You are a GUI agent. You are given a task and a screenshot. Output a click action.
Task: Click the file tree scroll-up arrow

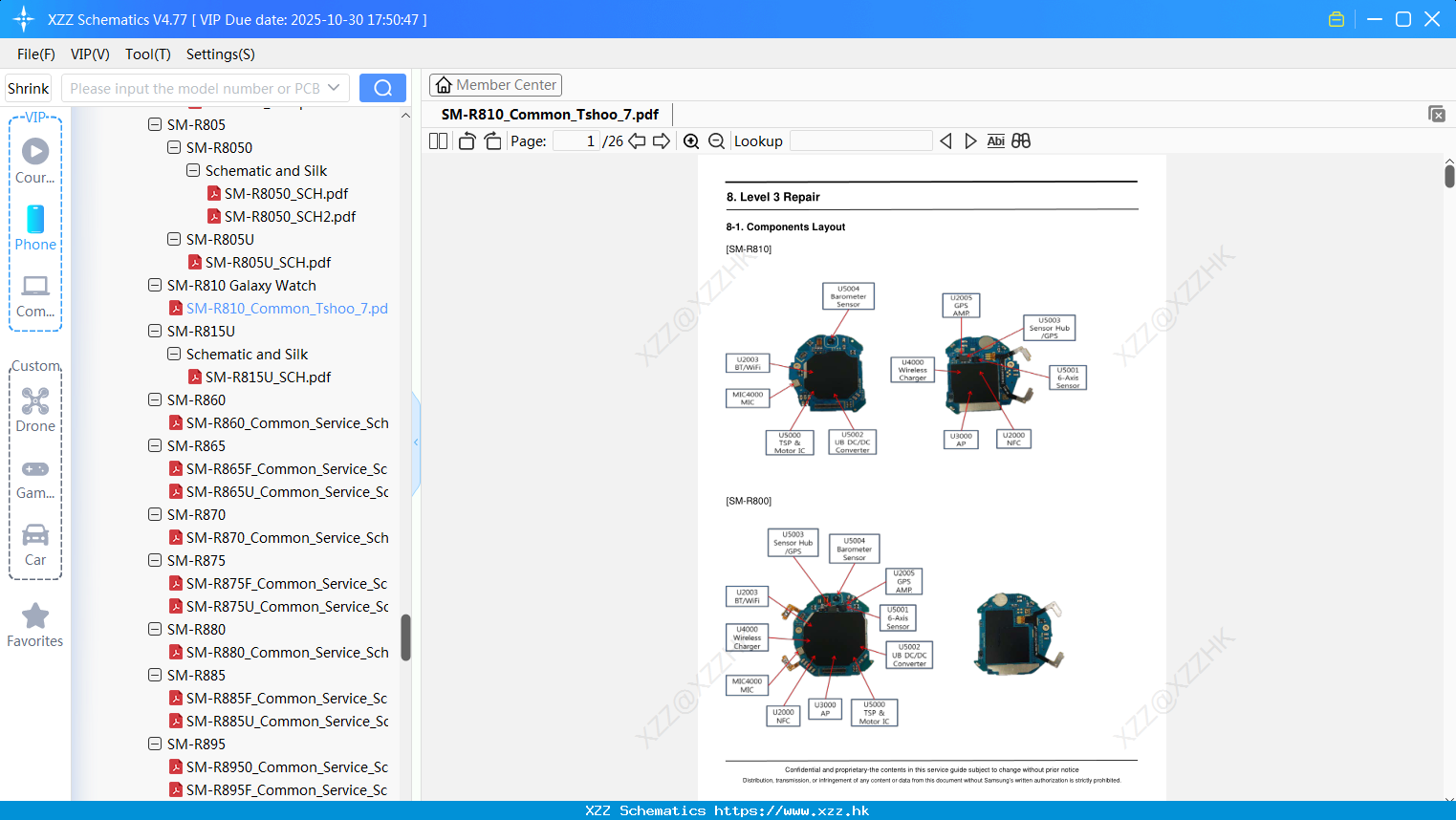405,116
